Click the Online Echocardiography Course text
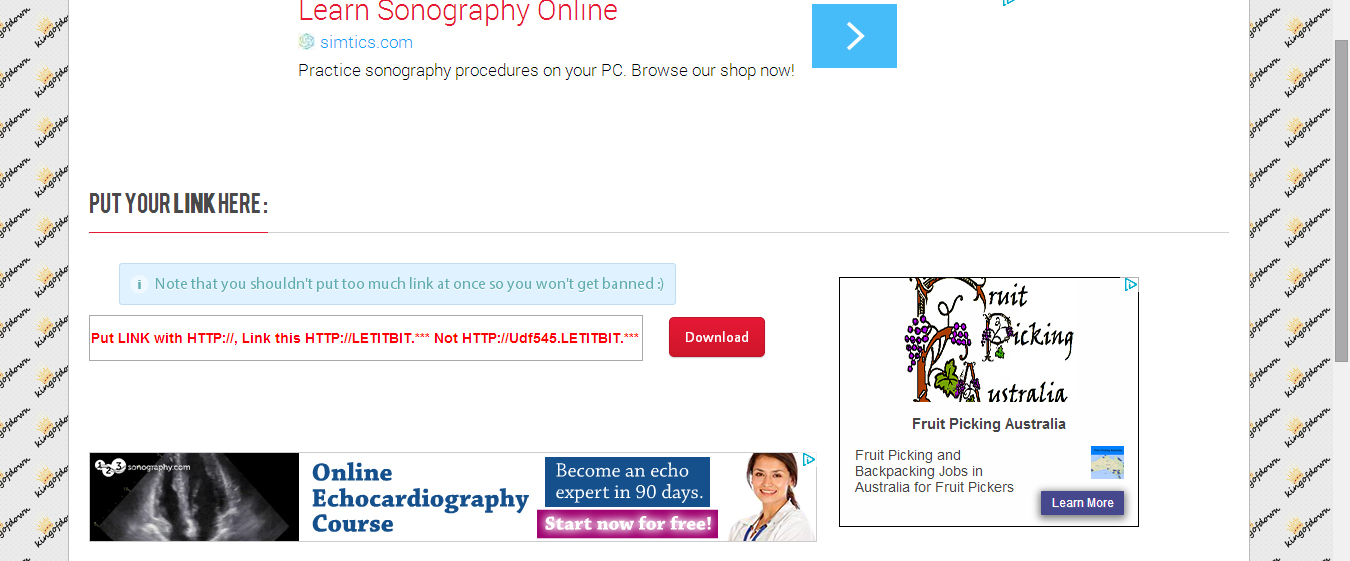The height and width of the screenshot is (561, 1350). point(420,498)
